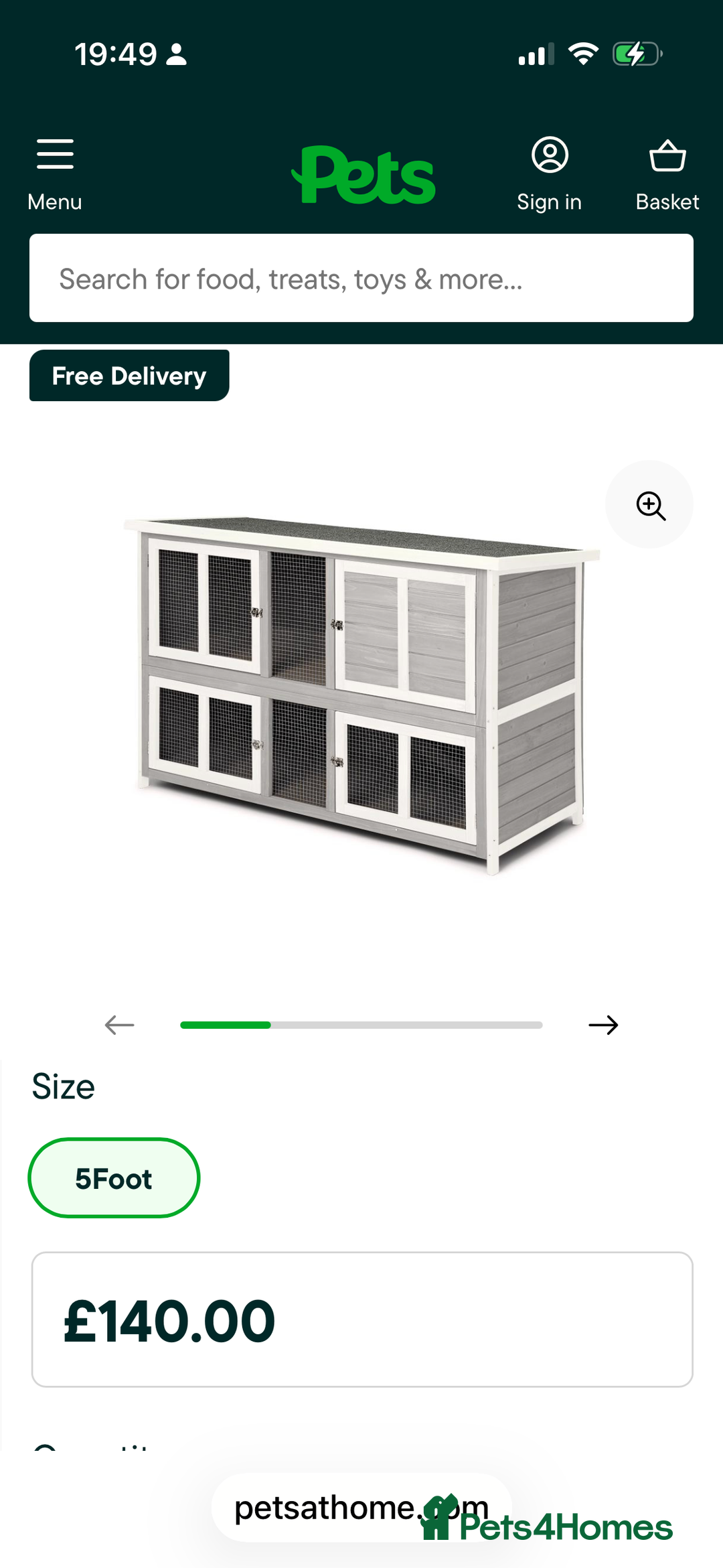This screenshot has width=723, height=1568.
Task: Tap the magnifier zoom-in image icon
Action: [x=649, y=504]
